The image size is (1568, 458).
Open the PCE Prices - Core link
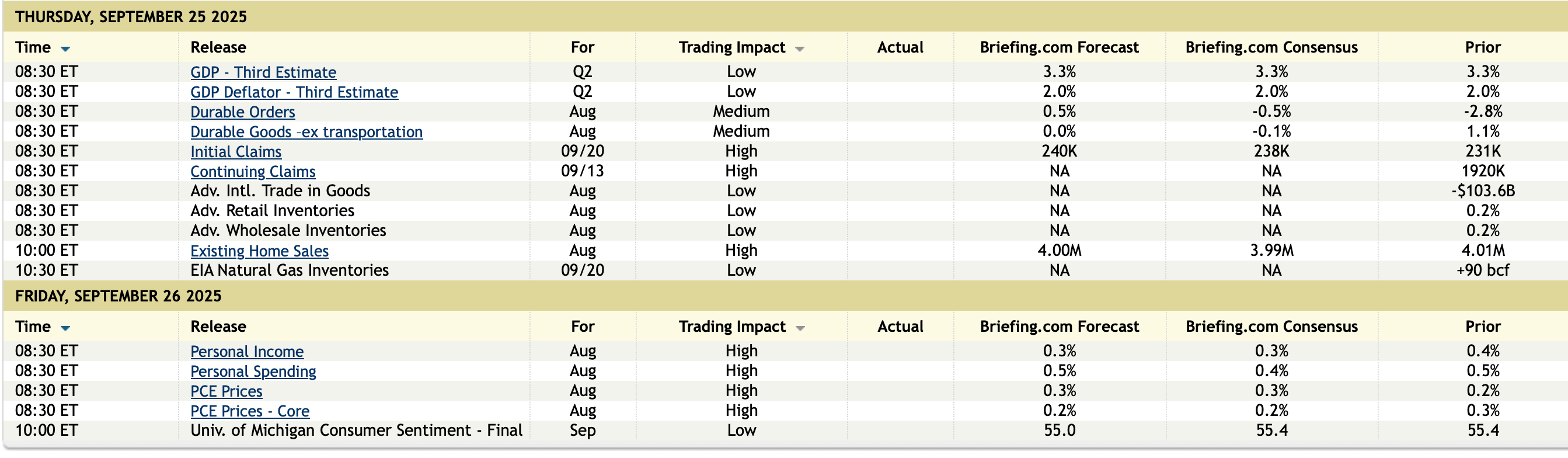[x=250, y=411]
